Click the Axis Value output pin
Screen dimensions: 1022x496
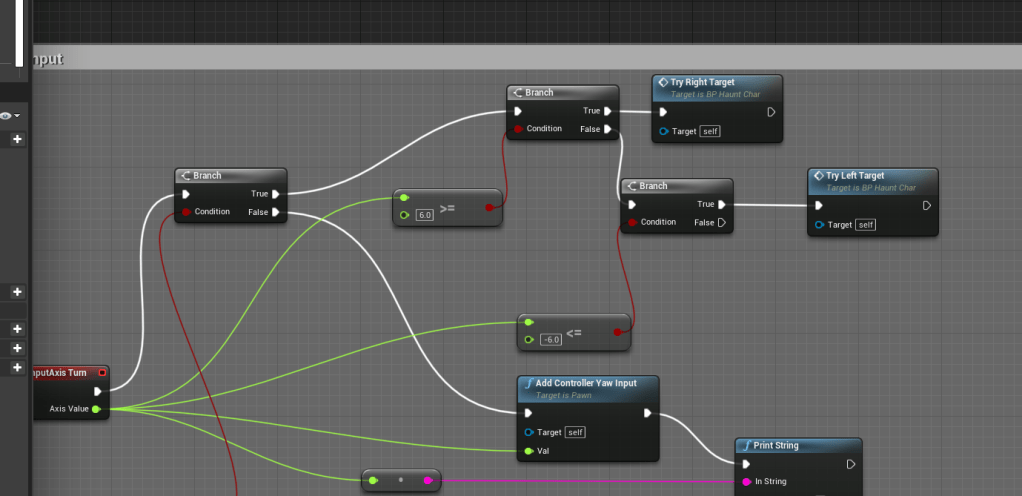point(96,409)
